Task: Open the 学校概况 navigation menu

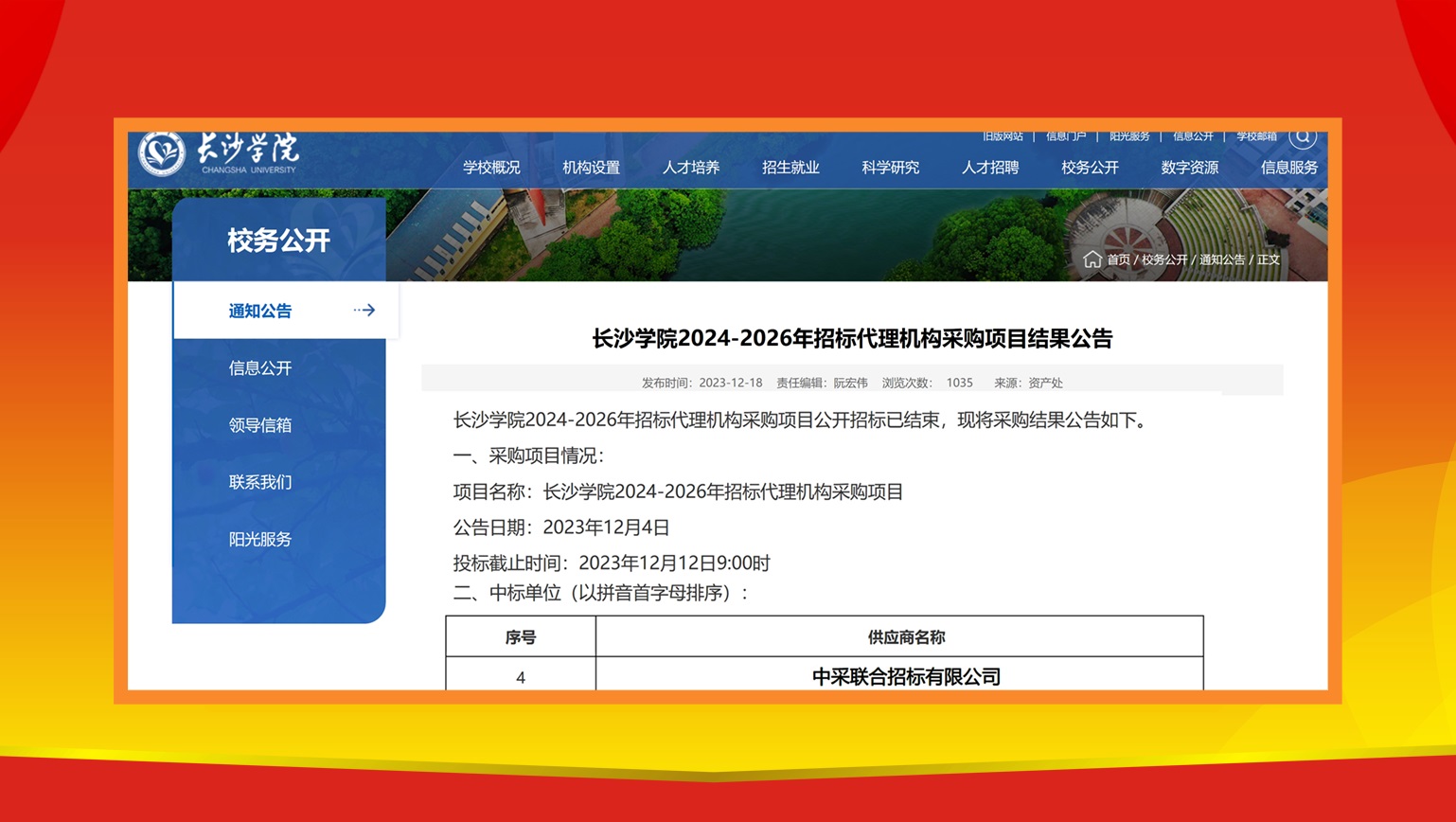Action: click(x=490, y=168)
